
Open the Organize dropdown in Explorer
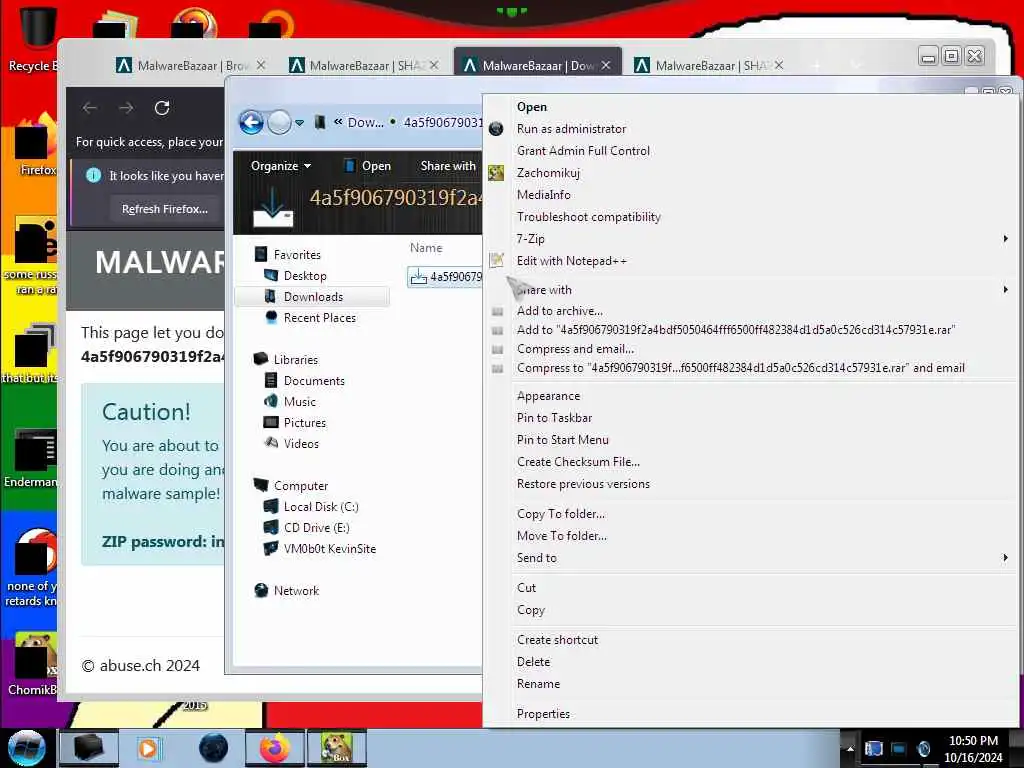pos(281,166)
